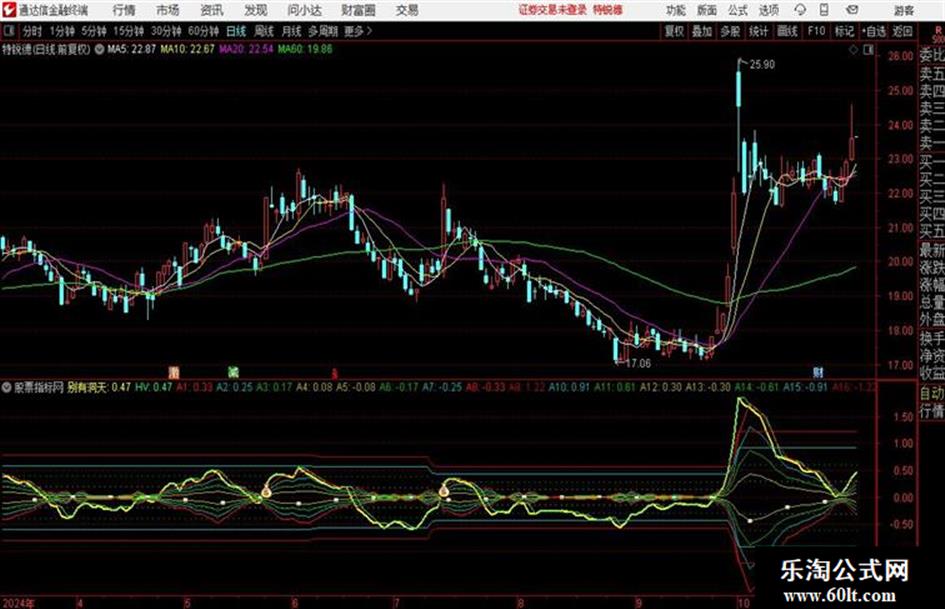Image resolution: width=945 pixels, height=609 pixels.
Task: Expand main chart indicator dropdown arrow
Action: 99,49
